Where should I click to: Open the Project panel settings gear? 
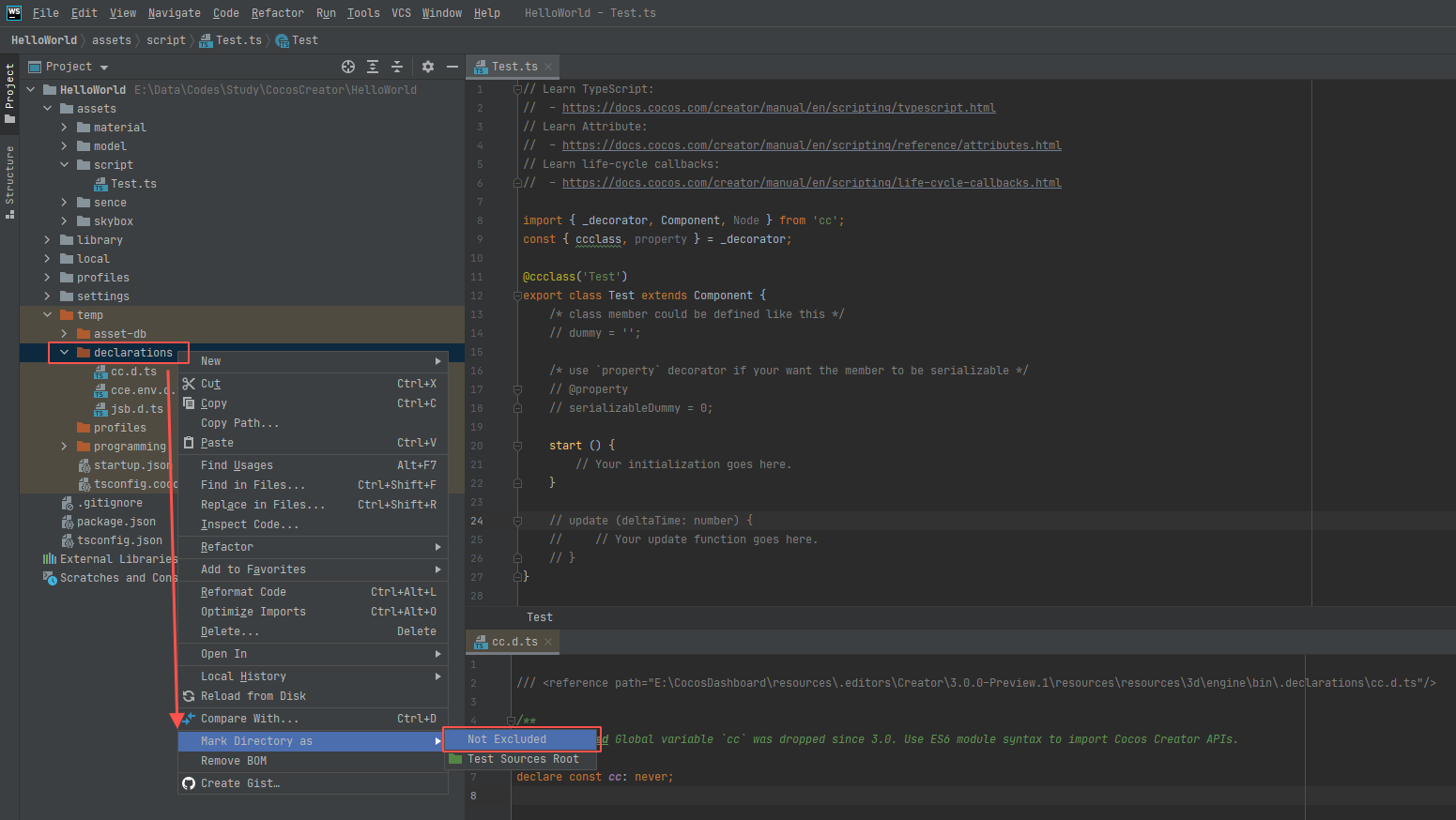(x=428, y=67)
